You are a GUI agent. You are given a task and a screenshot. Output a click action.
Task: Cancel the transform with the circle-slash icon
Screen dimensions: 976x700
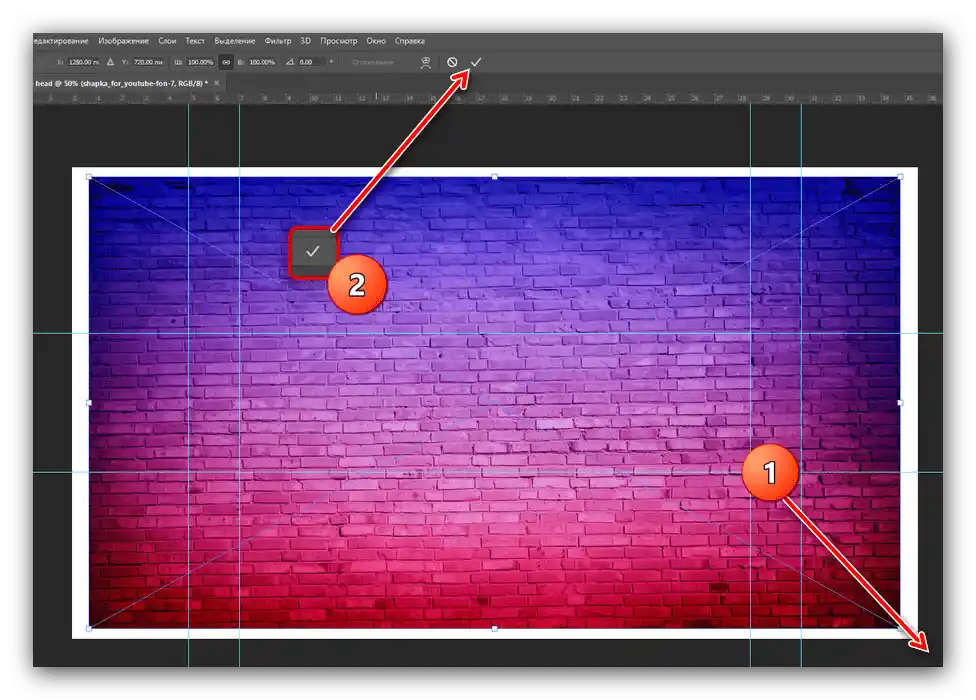tap(453, 62)
